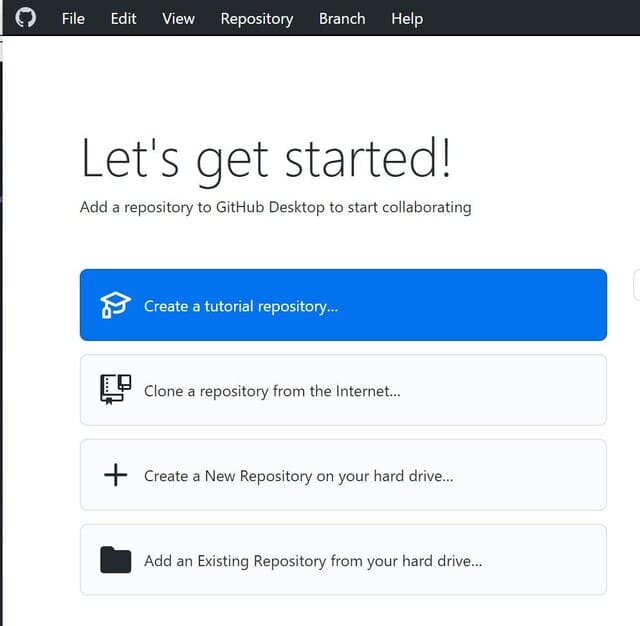Image resolution: width=640 pixels, height=626 pixels.
Task: Click the clone repository book icon
Action: tap(116, 389)
